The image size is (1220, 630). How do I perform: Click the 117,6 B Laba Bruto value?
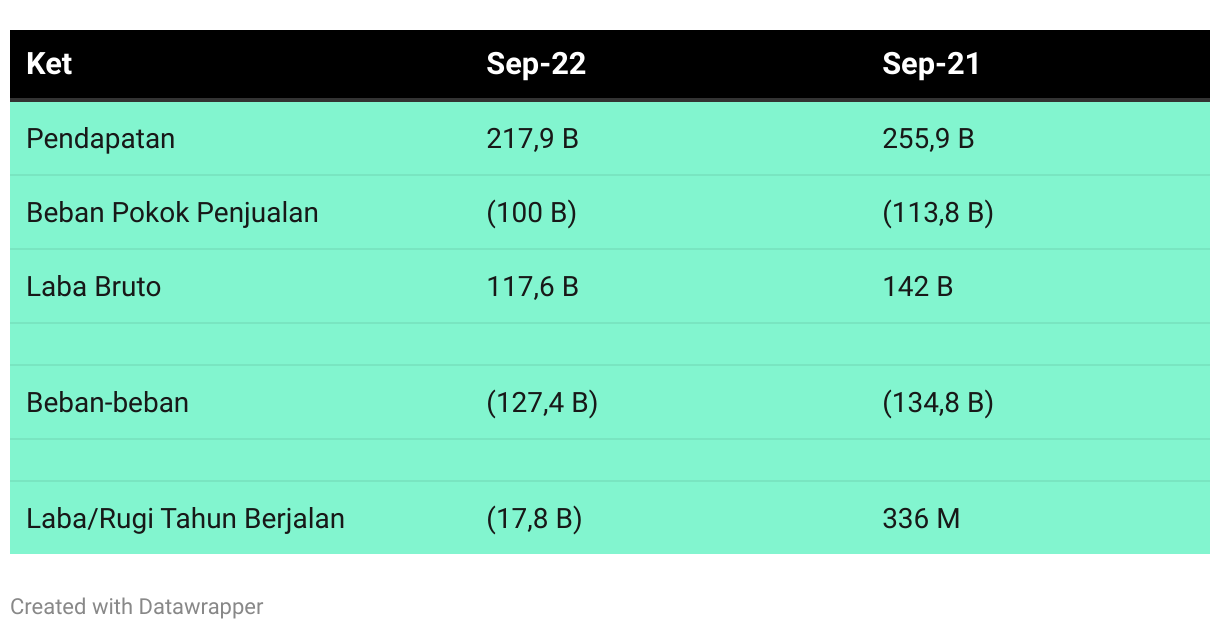tap(532, 287)
